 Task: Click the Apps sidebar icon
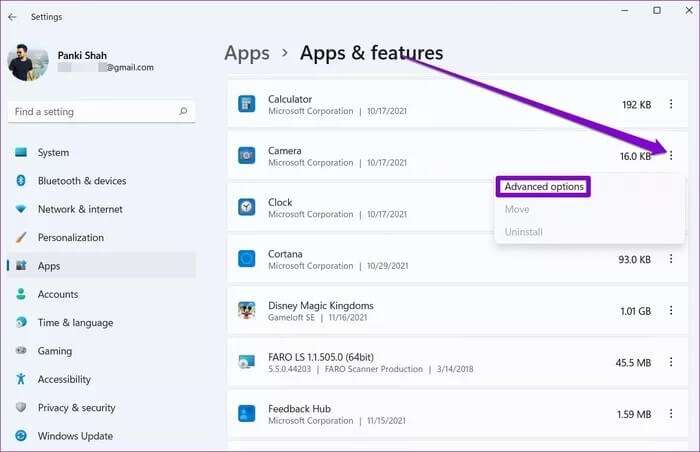point(21,266)
